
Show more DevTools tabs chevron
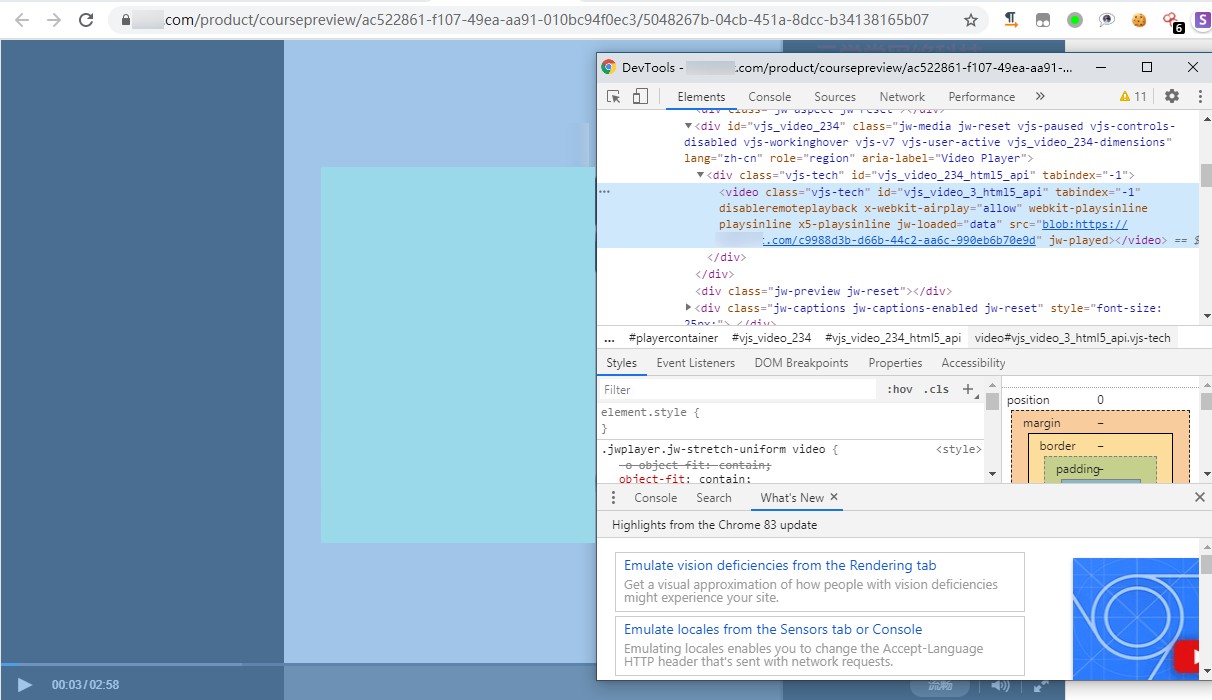[x=1040, y=97]
